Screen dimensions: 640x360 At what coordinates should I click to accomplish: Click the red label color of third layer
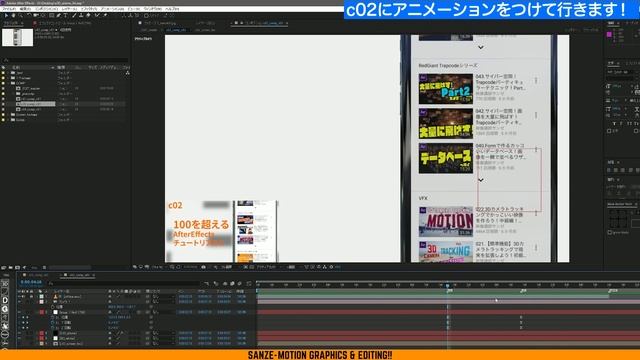click(x=41, y=312)
